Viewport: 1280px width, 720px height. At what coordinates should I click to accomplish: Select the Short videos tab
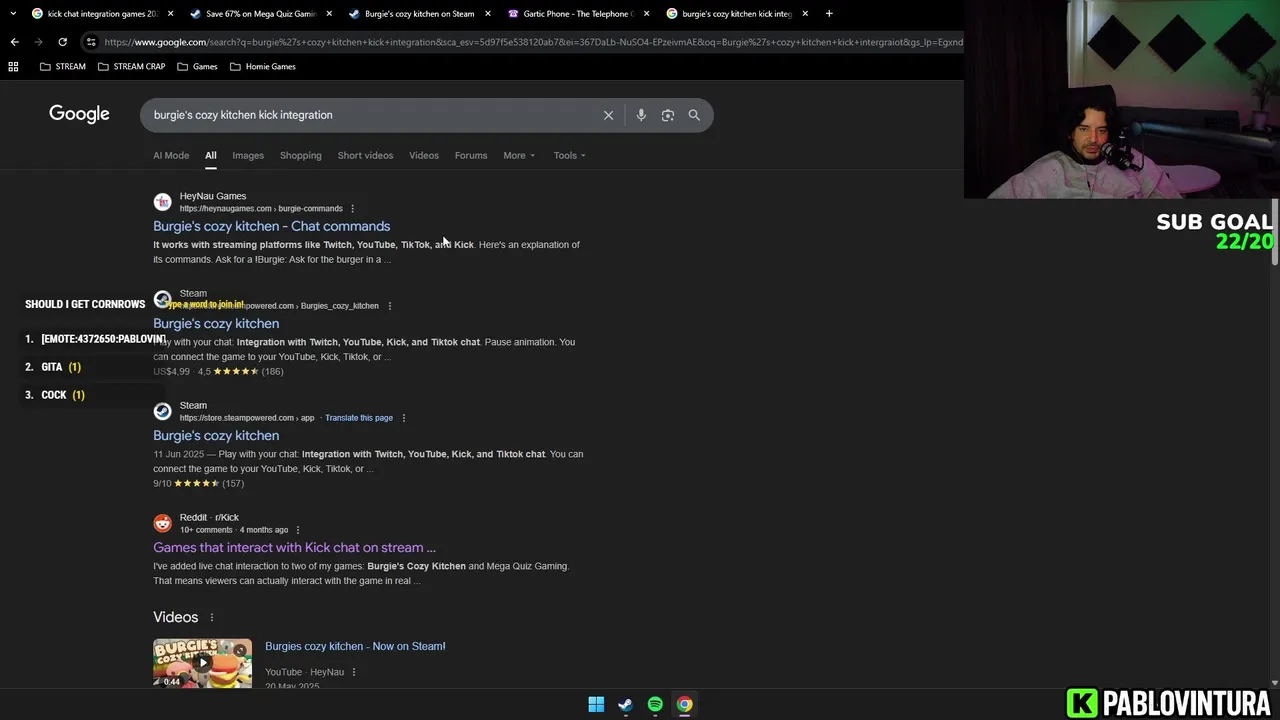point(365,155)
